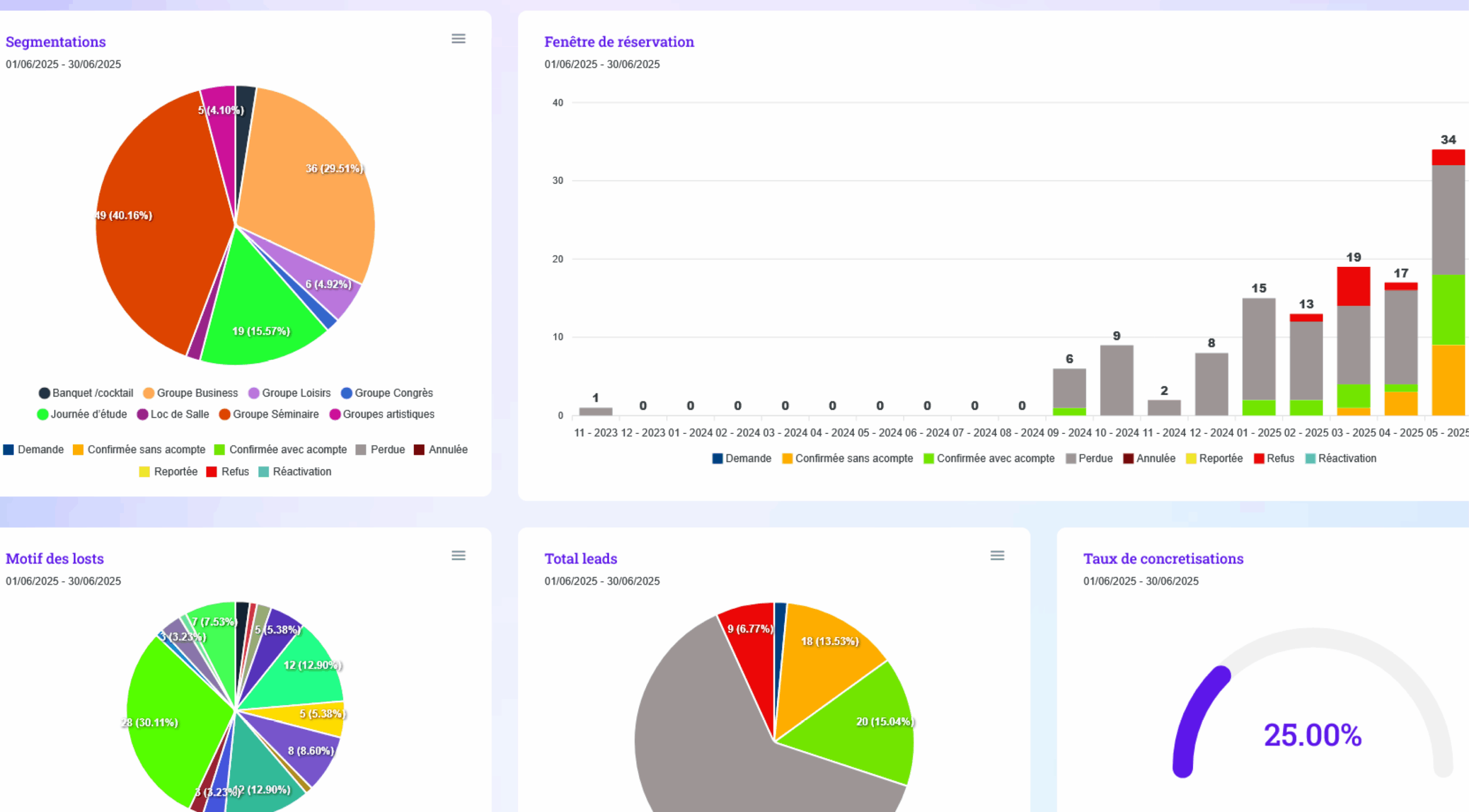Click the date range under Taux de concretisations
Viewport: 1469px width, 812px height.
coord(1141,581)
